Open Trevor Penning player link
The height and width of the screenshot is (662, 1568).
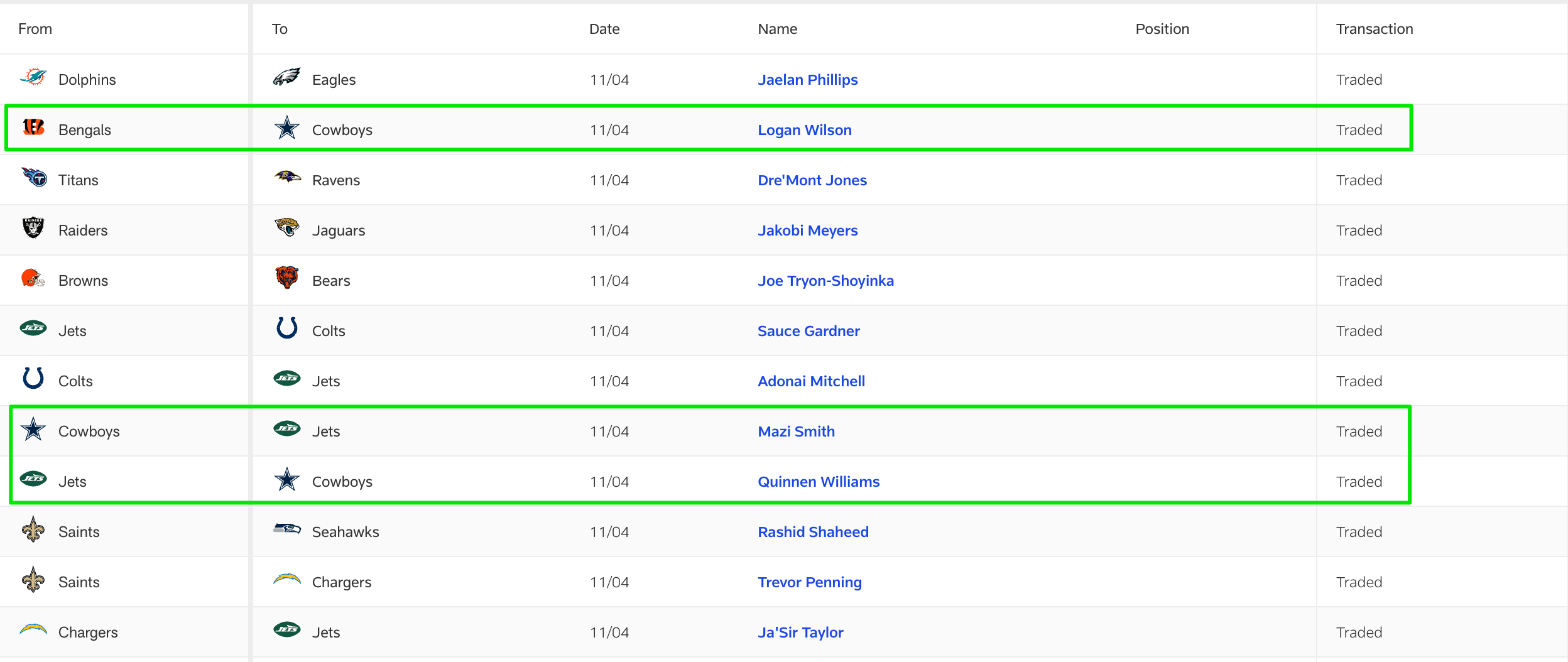click(809, 582)
